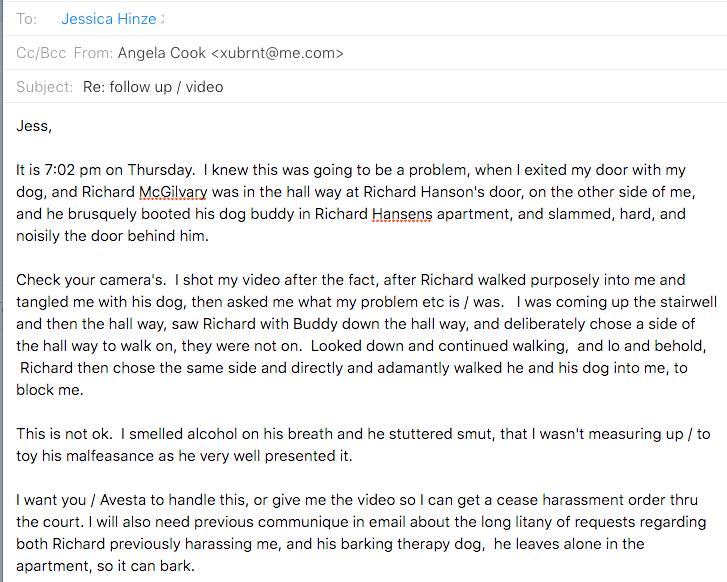Image resolution: width=727 pixels, height=582 pixels.
Task: Expand the chevron beside Jessica Hinze
Action: (162, 19)
